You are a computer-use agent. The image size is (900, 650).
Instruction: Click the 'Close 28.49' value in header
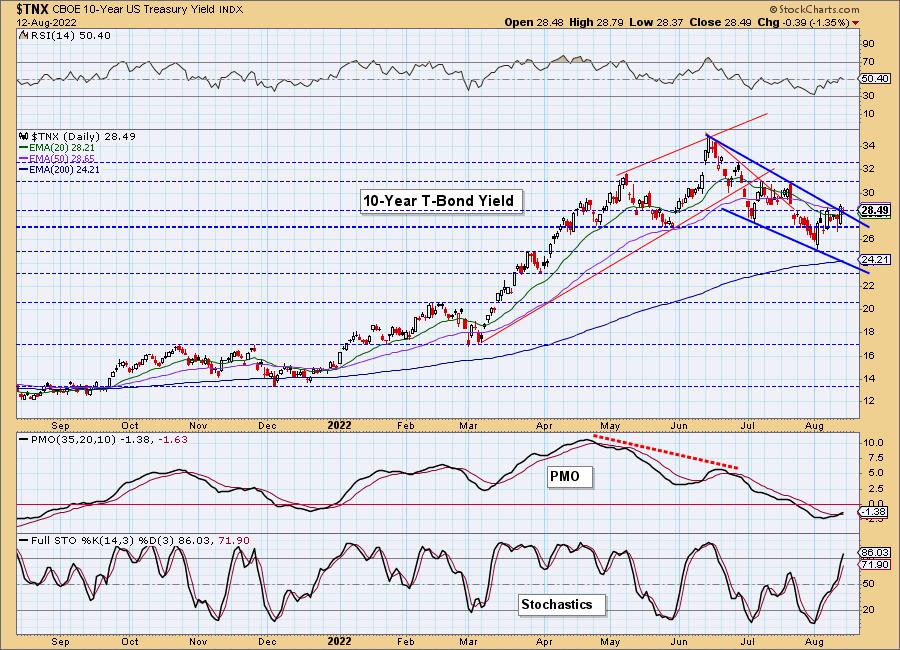point(720,22)
